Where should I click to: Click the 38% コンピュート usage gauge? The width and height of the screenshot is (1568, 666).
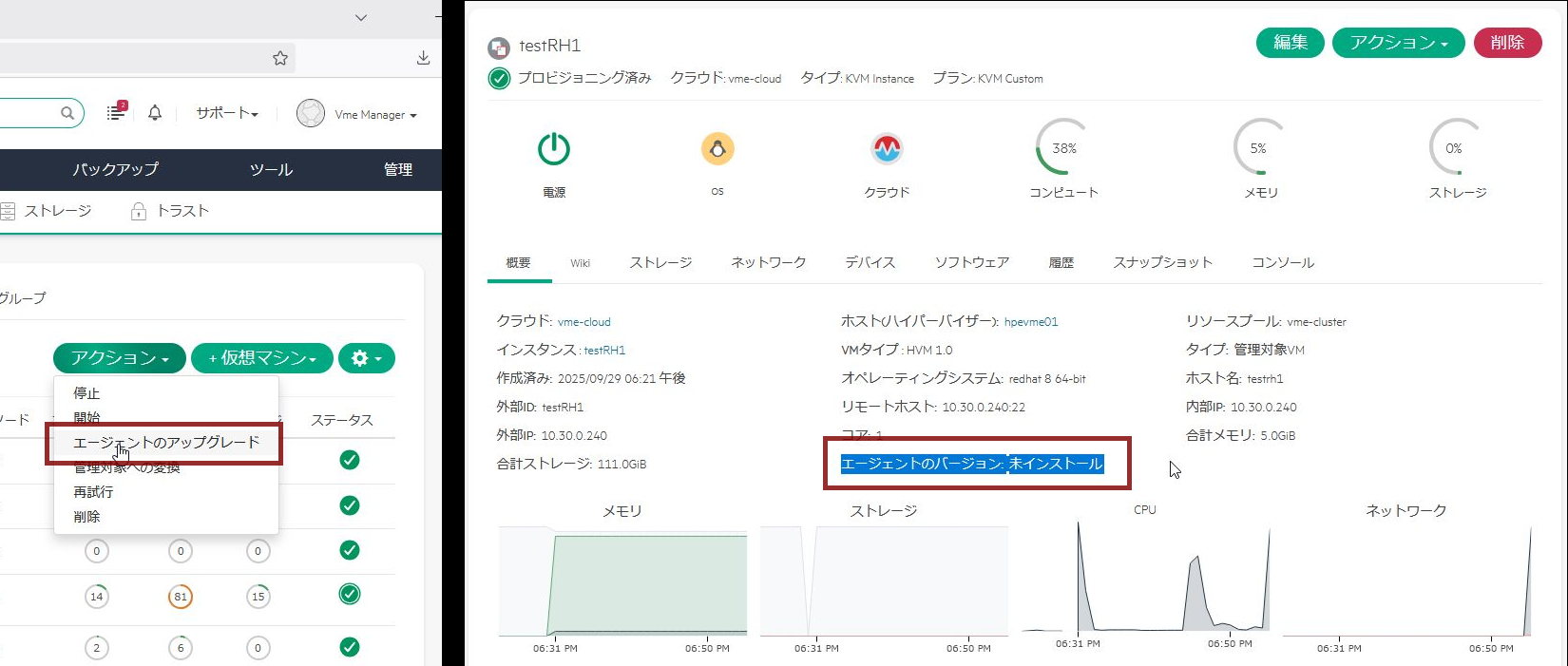(1063, 148)
